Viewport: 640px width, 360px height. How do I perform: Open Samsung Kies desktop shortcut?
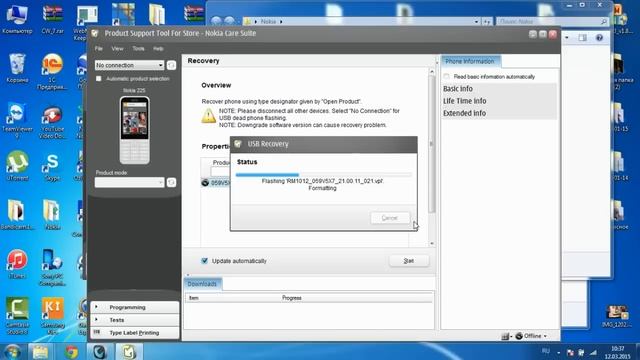coord(52,316)
